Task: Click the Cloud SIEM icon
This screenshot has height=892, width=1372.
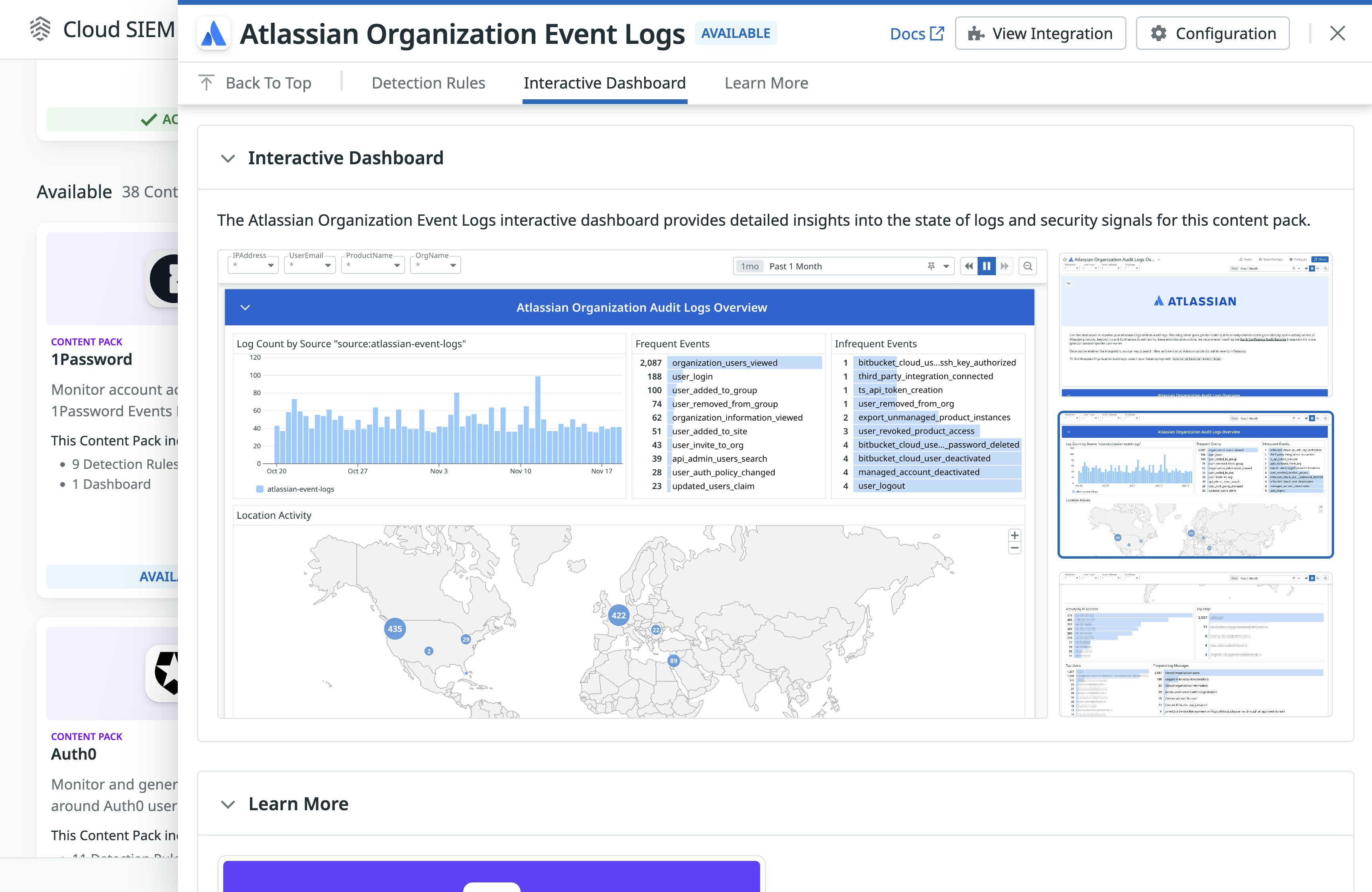Action: pyautogui.click(x=40, y=29)
